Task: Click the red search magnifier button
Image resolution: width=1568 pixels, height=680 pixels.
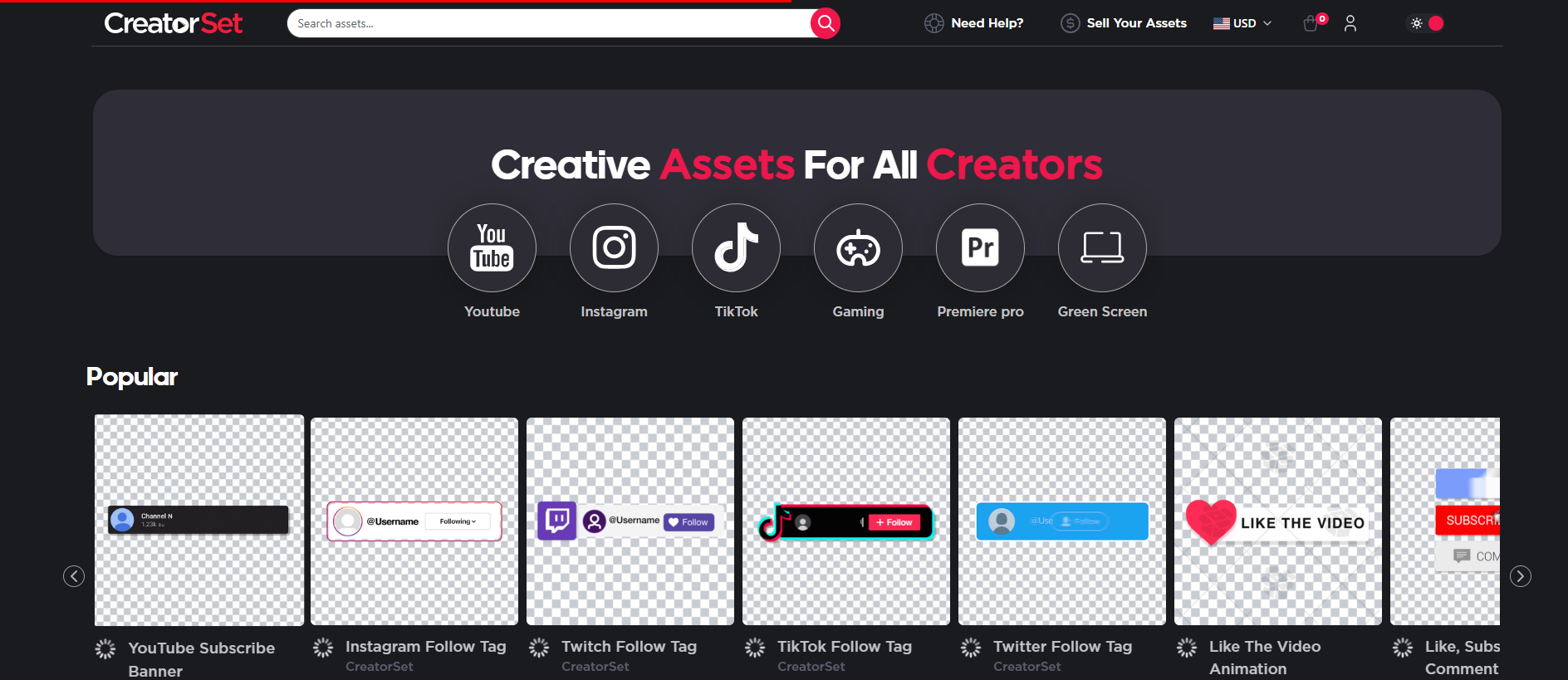Action: (x=826, y=23)
